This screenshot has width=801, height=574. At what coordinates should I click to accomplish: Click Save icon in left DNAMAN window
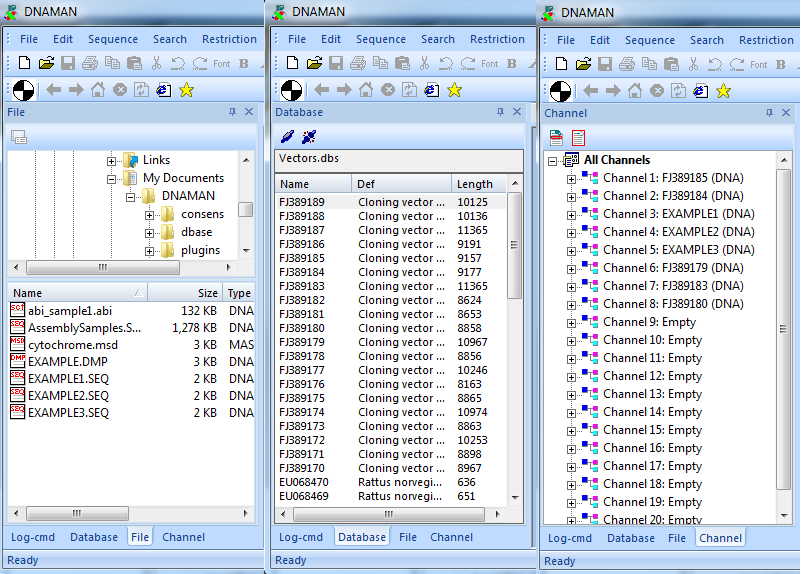[x=68, y=63]
